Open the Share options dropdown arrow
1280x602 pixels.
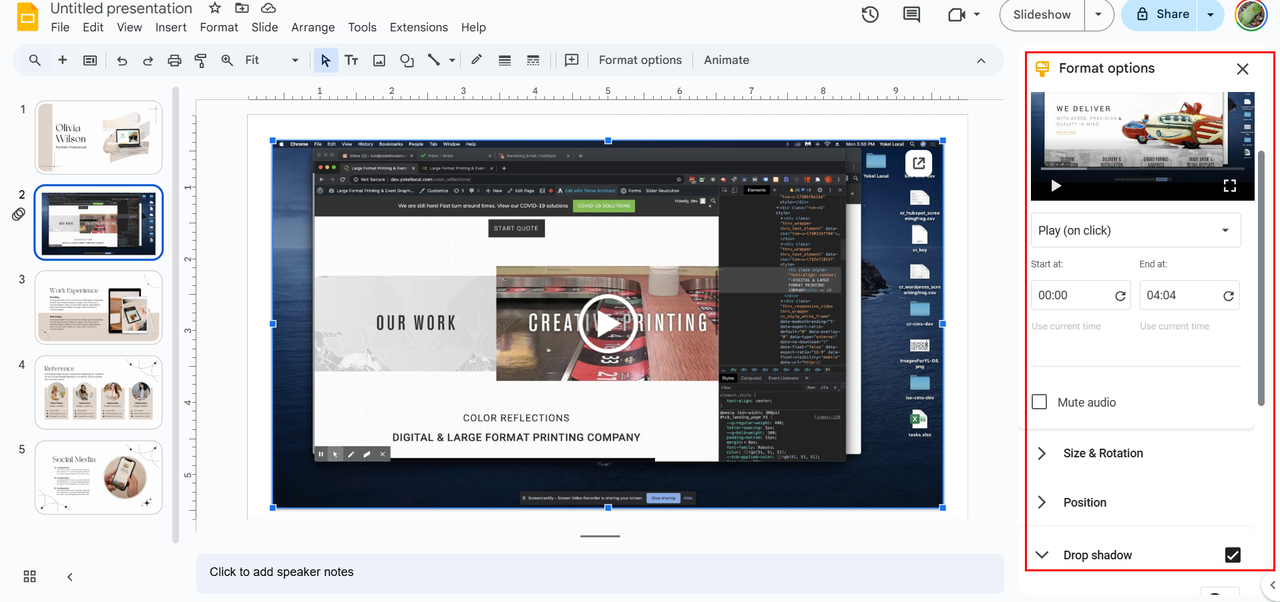coord(1211,15)
